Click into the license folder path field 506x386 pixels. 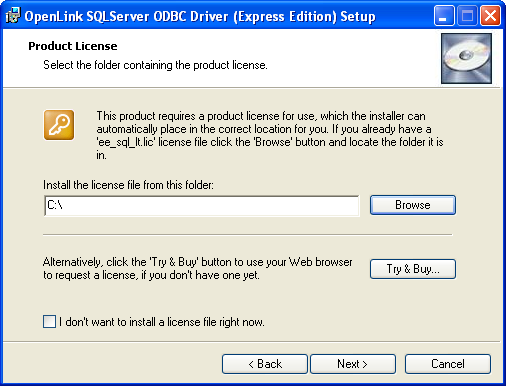(202, 206)
